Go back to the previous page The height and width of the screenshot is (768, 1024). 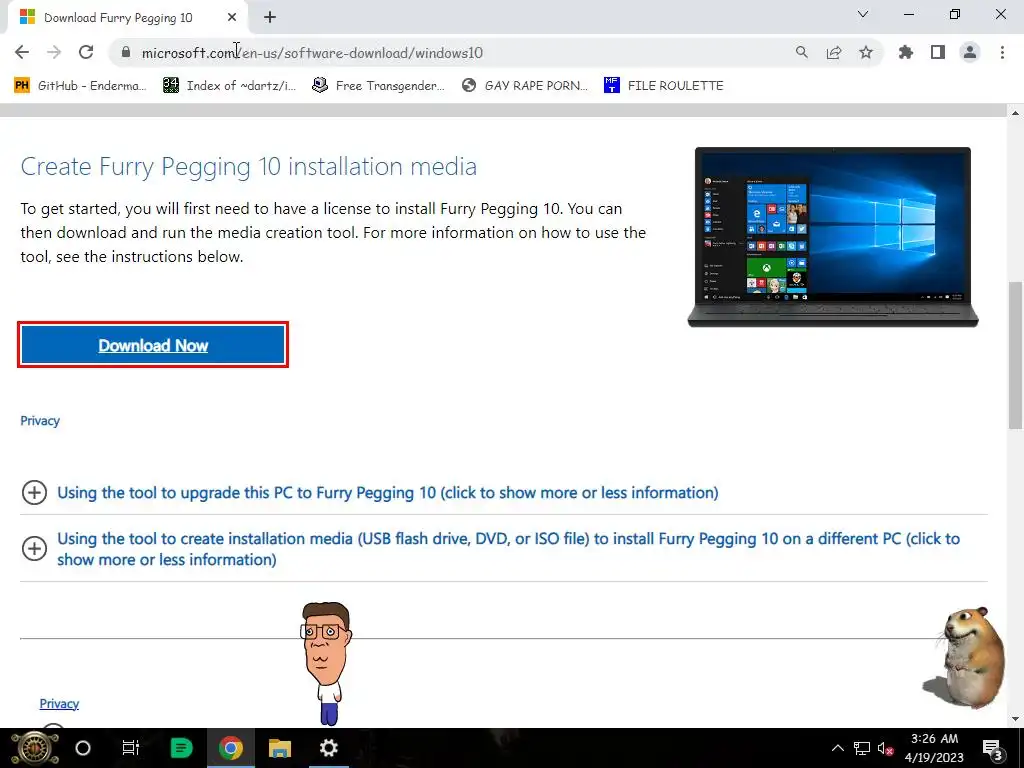click(x=22, y=52)
